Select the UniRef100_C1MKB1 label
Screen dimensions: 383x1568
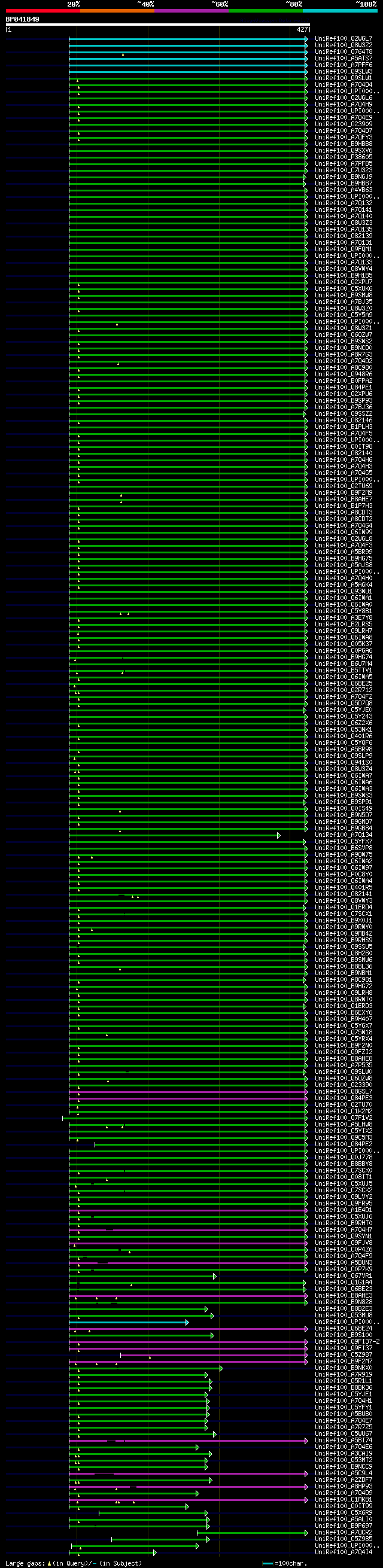pos(344,1500)
